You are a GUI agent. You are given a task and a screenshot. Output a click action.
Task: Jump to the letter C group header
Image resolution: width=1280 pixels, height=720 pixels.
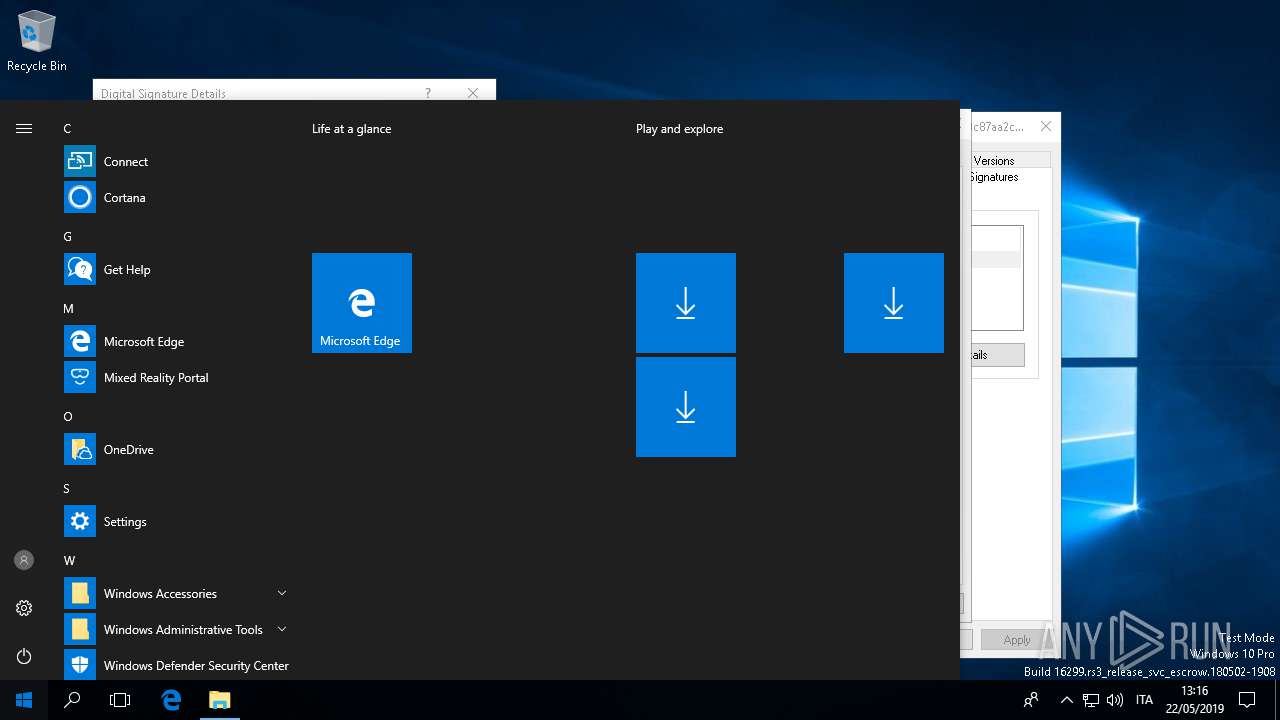(x=67, y=129)
